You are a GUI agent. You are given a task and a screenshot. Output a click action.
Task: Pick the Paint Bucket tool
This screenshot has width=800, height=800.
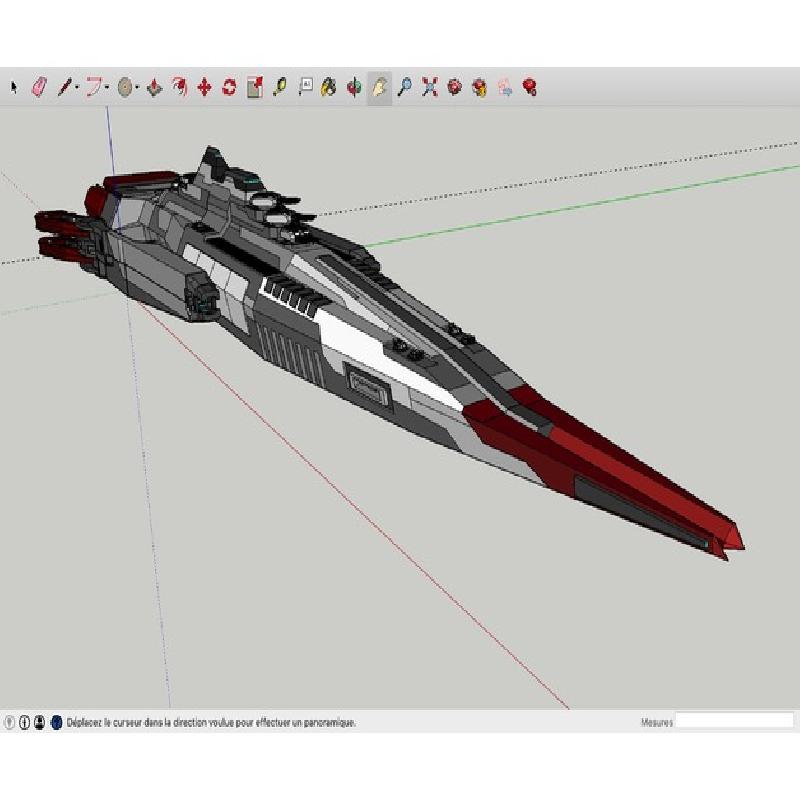[x=328, y=88]
